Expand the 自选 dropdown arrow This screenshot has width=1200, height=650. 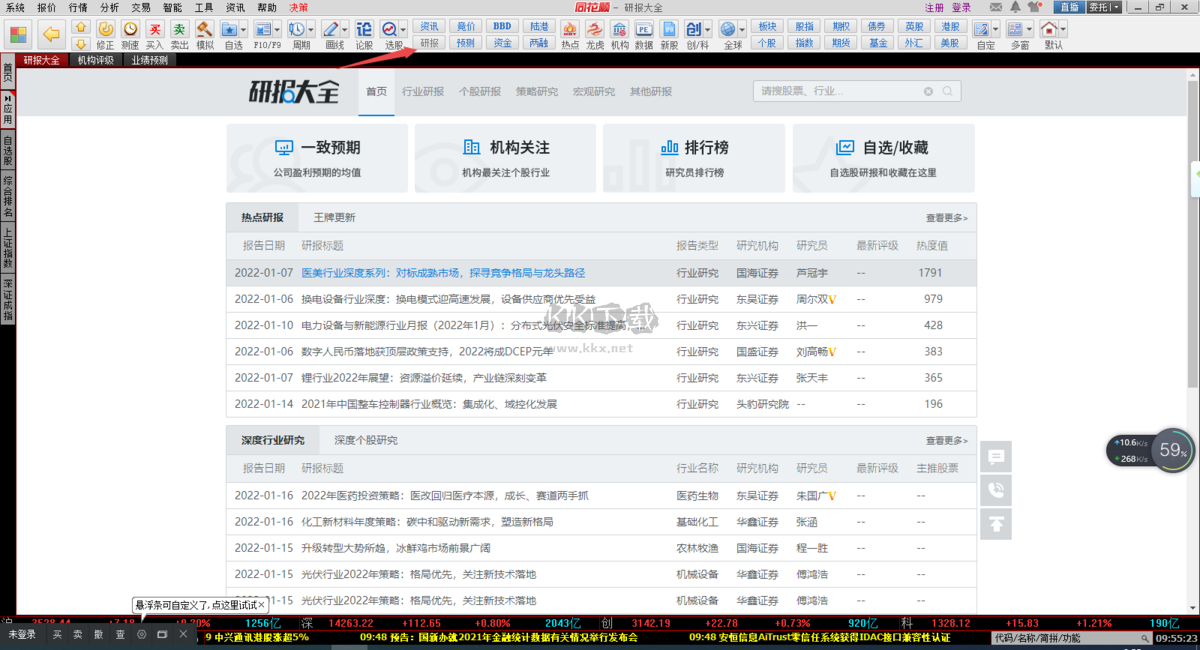(244, 30)
